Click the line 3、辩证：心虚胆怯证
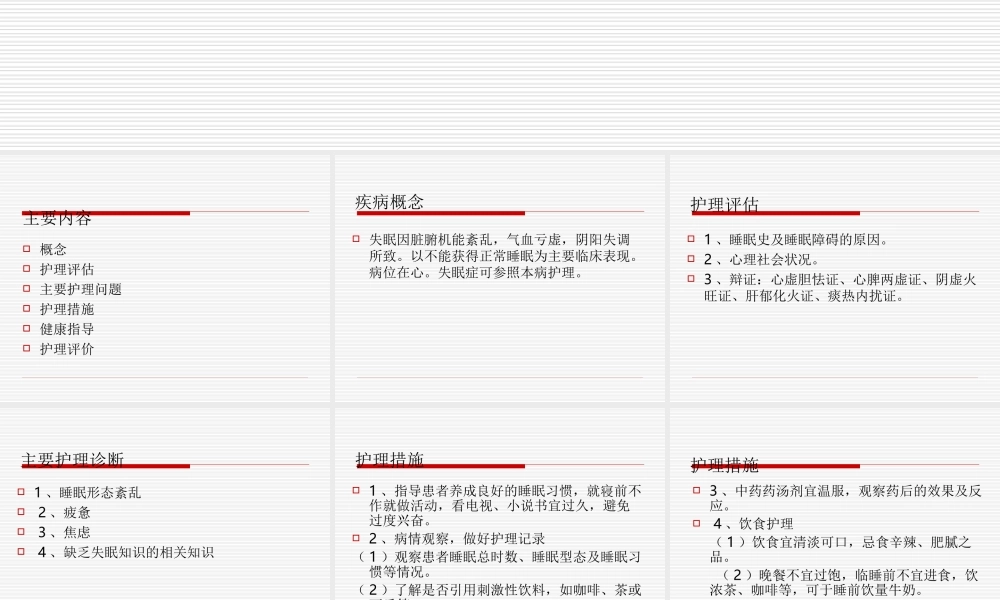Viewport: 1000px width, 600px height. tap(840, 288)
